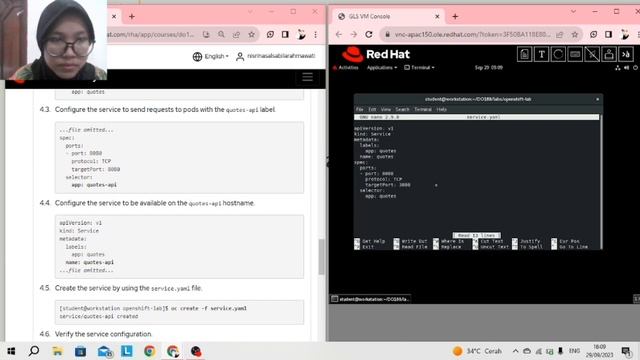Image resolution: width=640 pixels, height=360 pixels.
Task: Open File Explorer from the taskbar
Action: click(x=58, y=351)
